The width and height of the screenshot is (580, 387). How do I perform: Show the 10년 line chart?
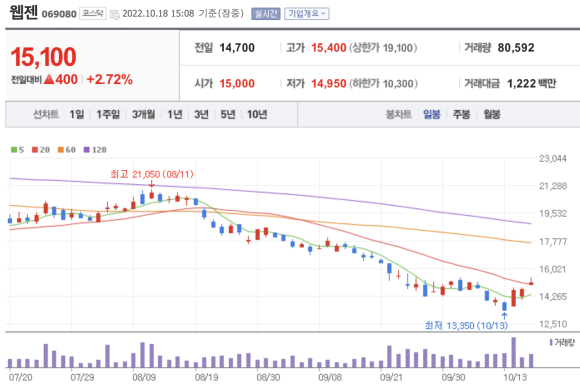click(257, 114)
